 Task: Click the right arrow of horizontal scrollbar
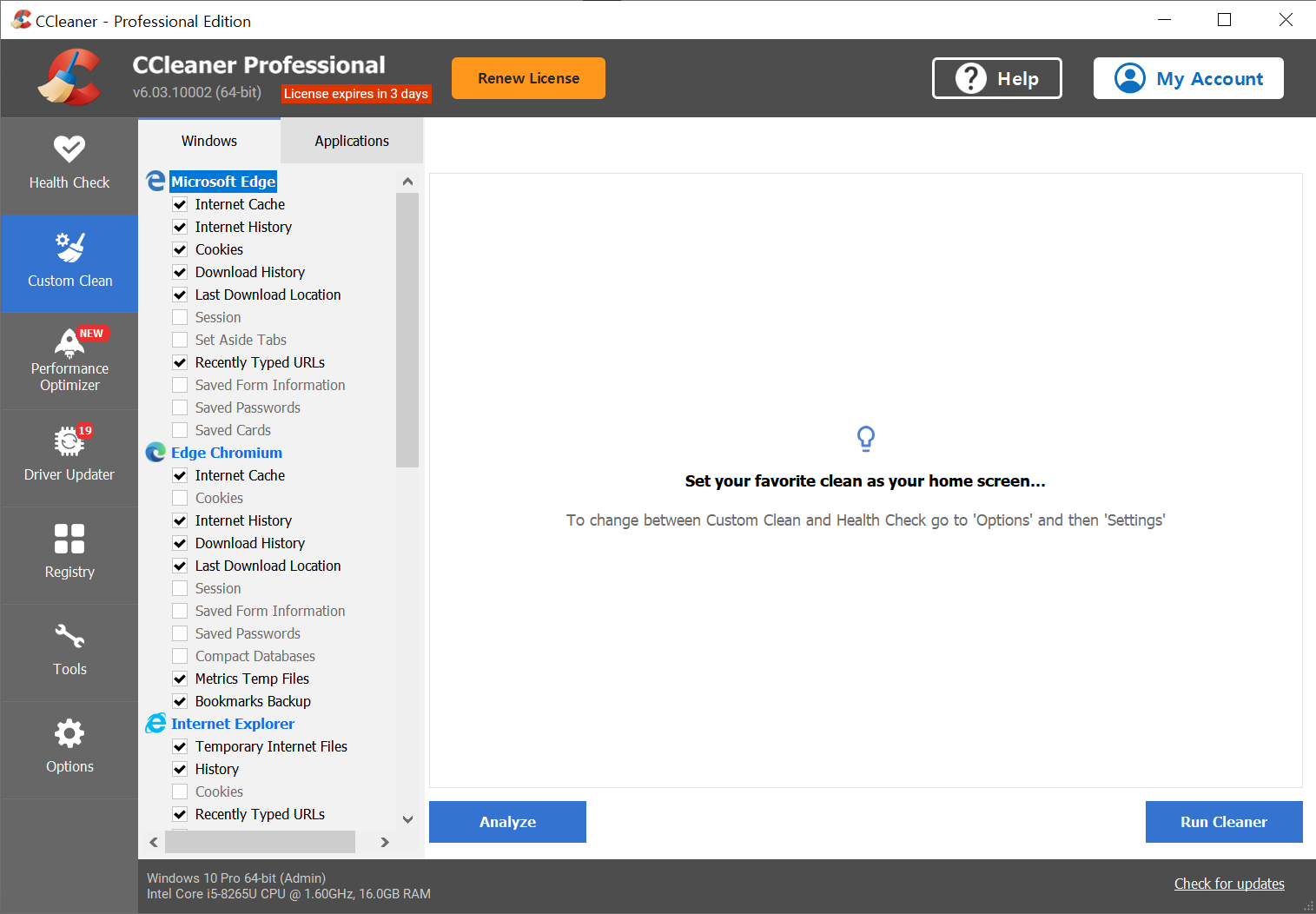click(384, 842)
